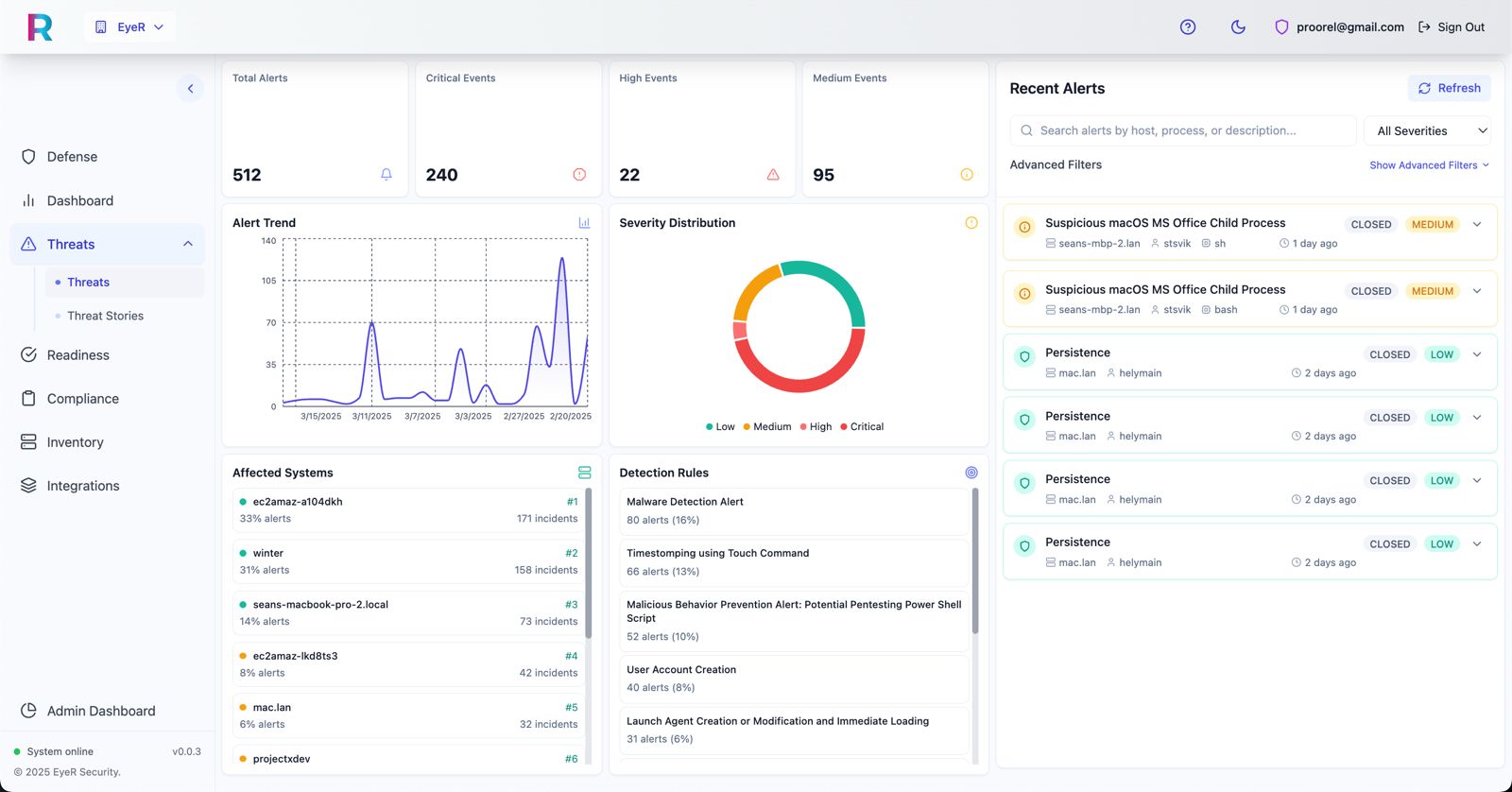Open the Integrations menu item
The height and width of the screenshot is (792, 1512).
tap(107, 486)
